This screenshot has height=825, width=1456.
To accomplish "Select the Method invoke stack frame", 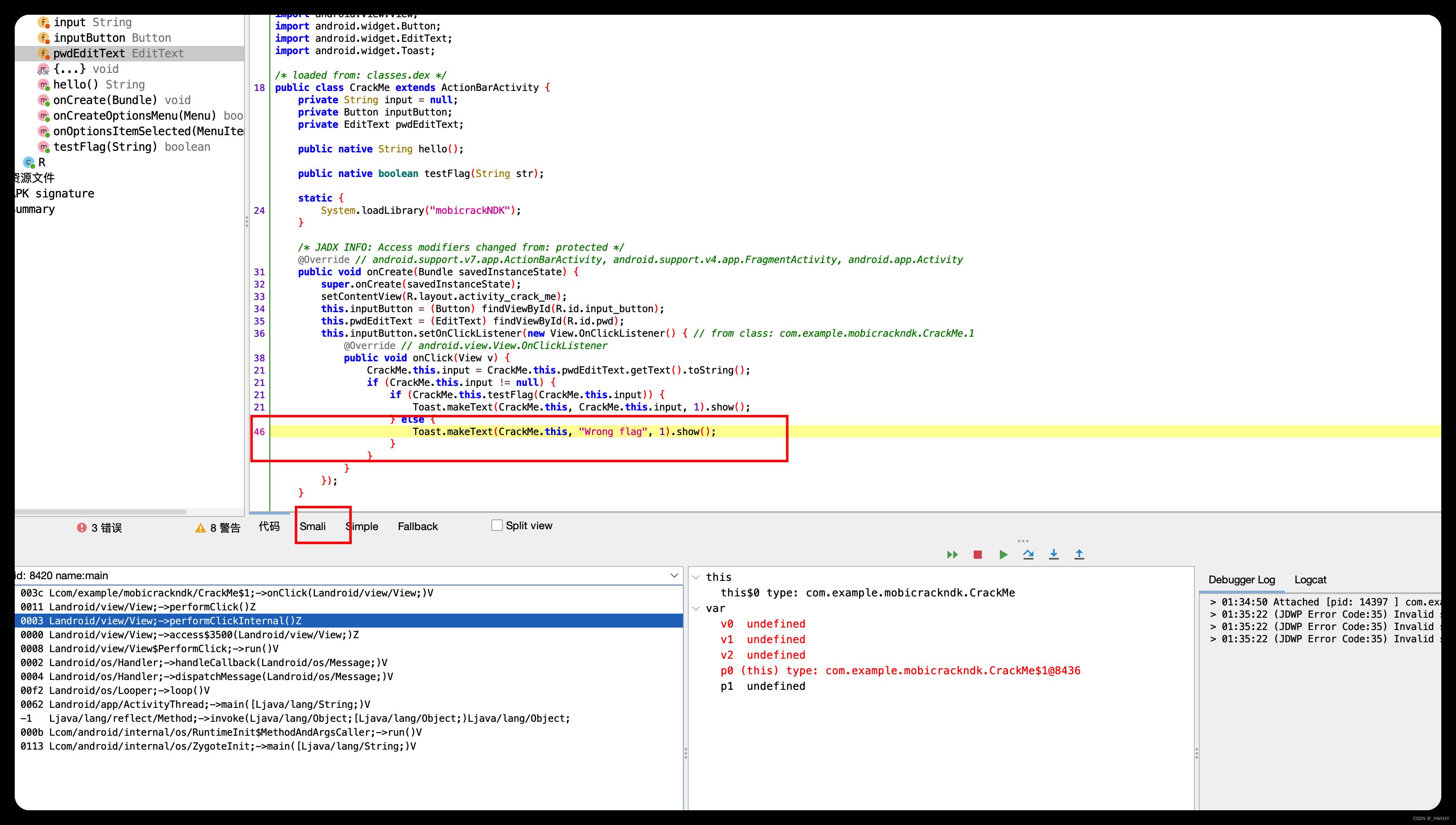I will tap(349, 718).
